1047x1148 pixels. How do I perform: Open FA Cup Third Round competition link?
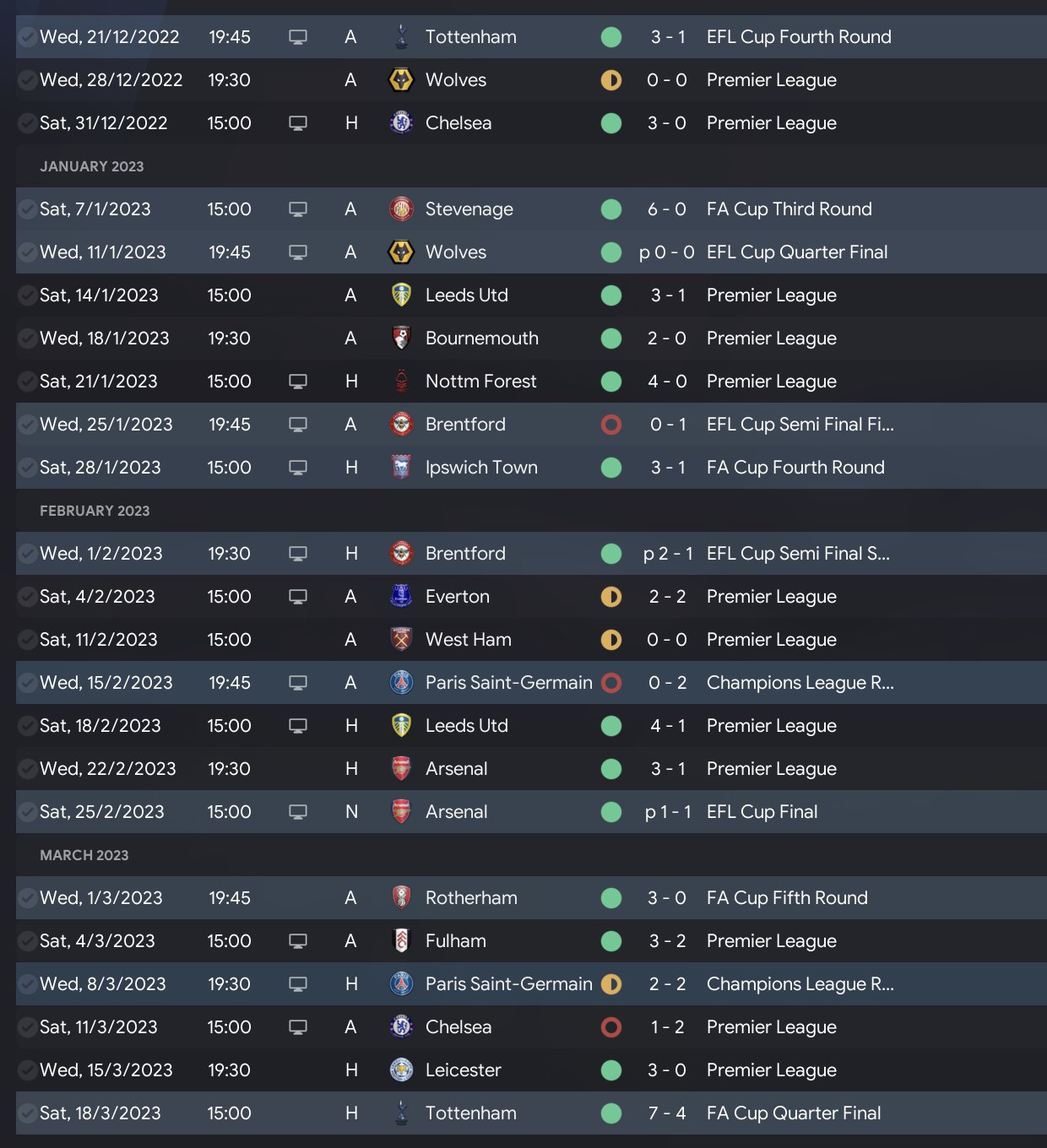pos(789,209)
